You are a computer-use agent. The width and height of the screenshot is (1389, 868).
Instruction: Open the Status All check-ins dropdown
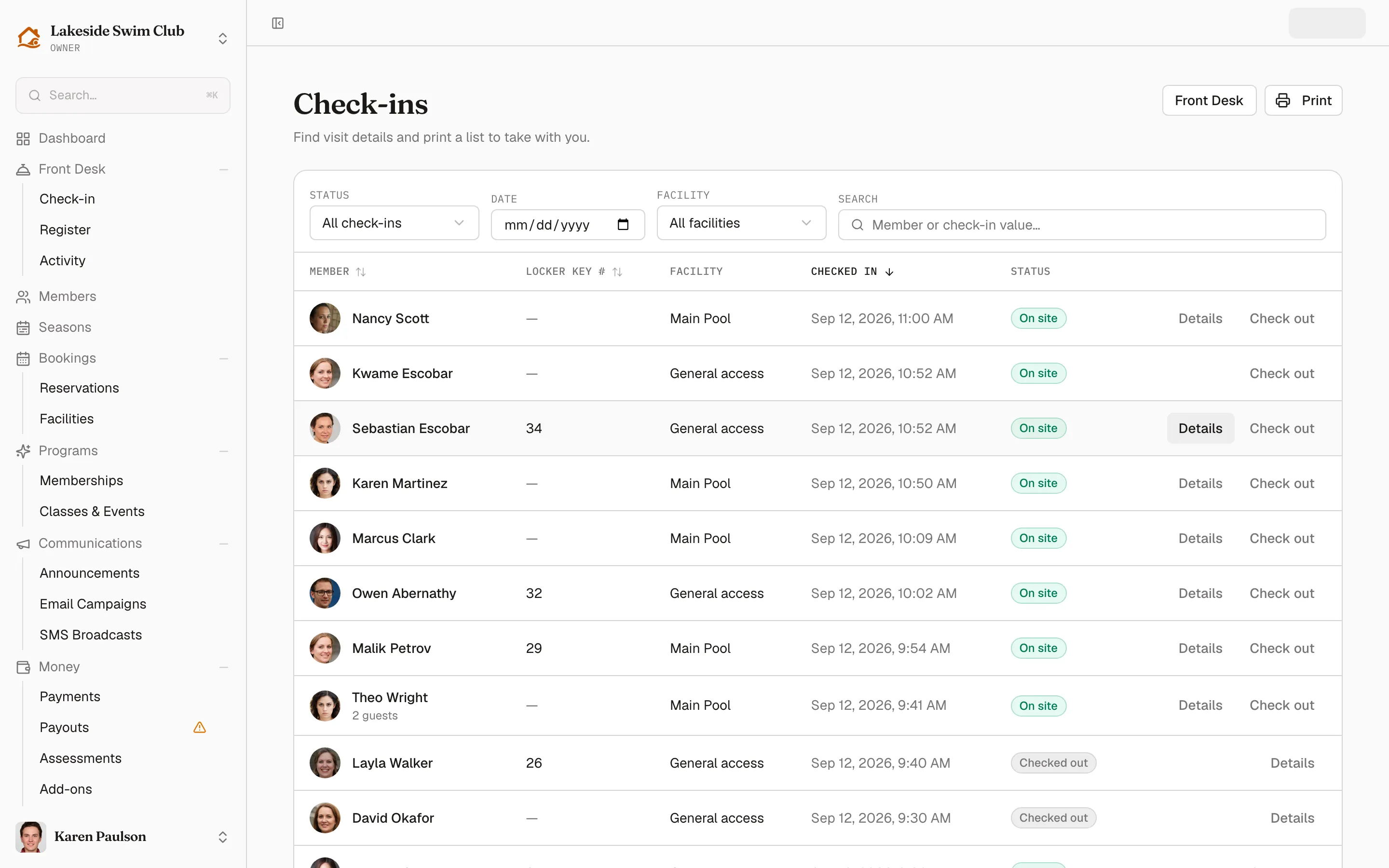point(395,223)
